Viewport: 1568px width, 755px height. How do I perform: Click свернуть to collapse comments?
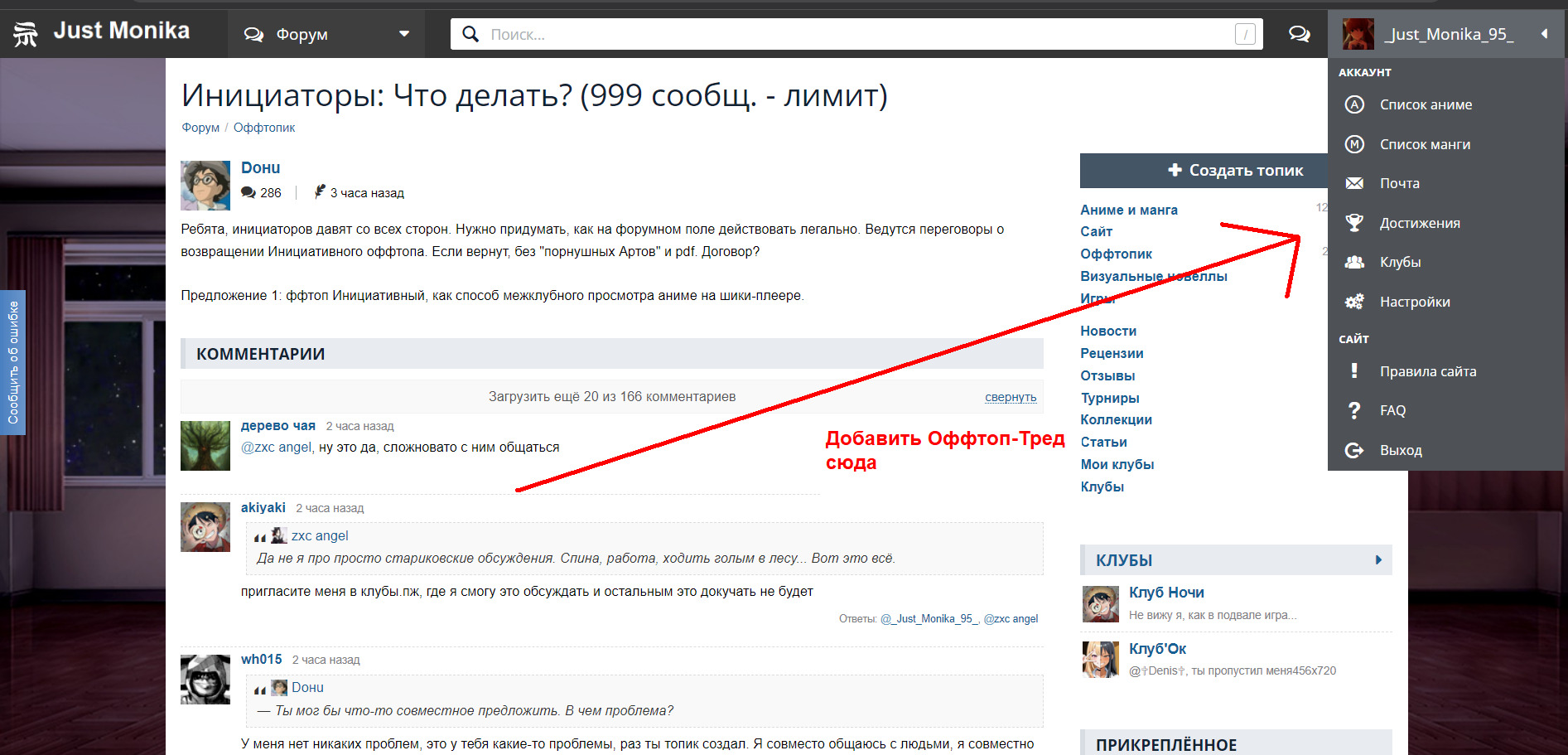pyautogui.click(x=1010, y=397)
